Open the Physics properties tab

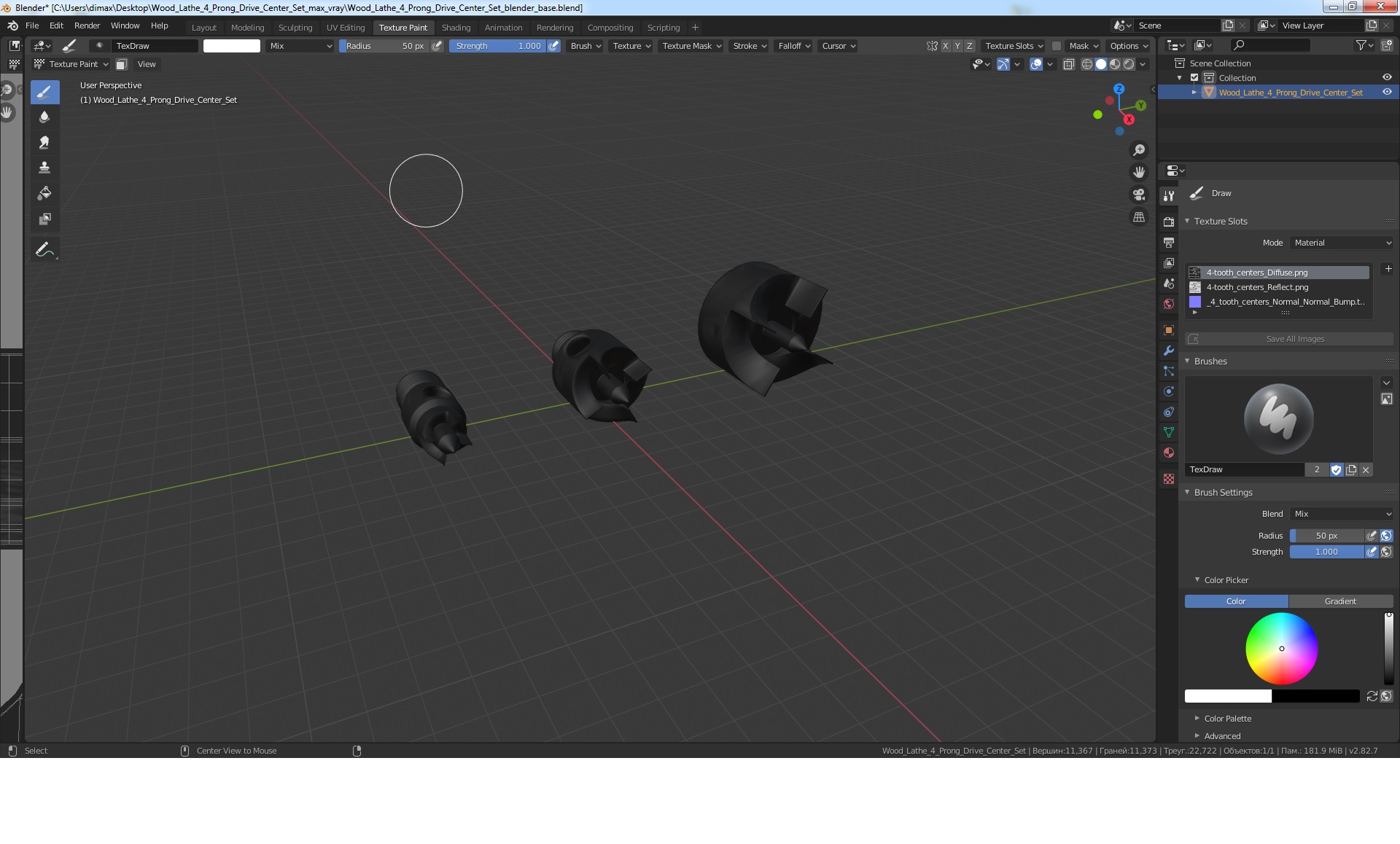pos(1169,391)
